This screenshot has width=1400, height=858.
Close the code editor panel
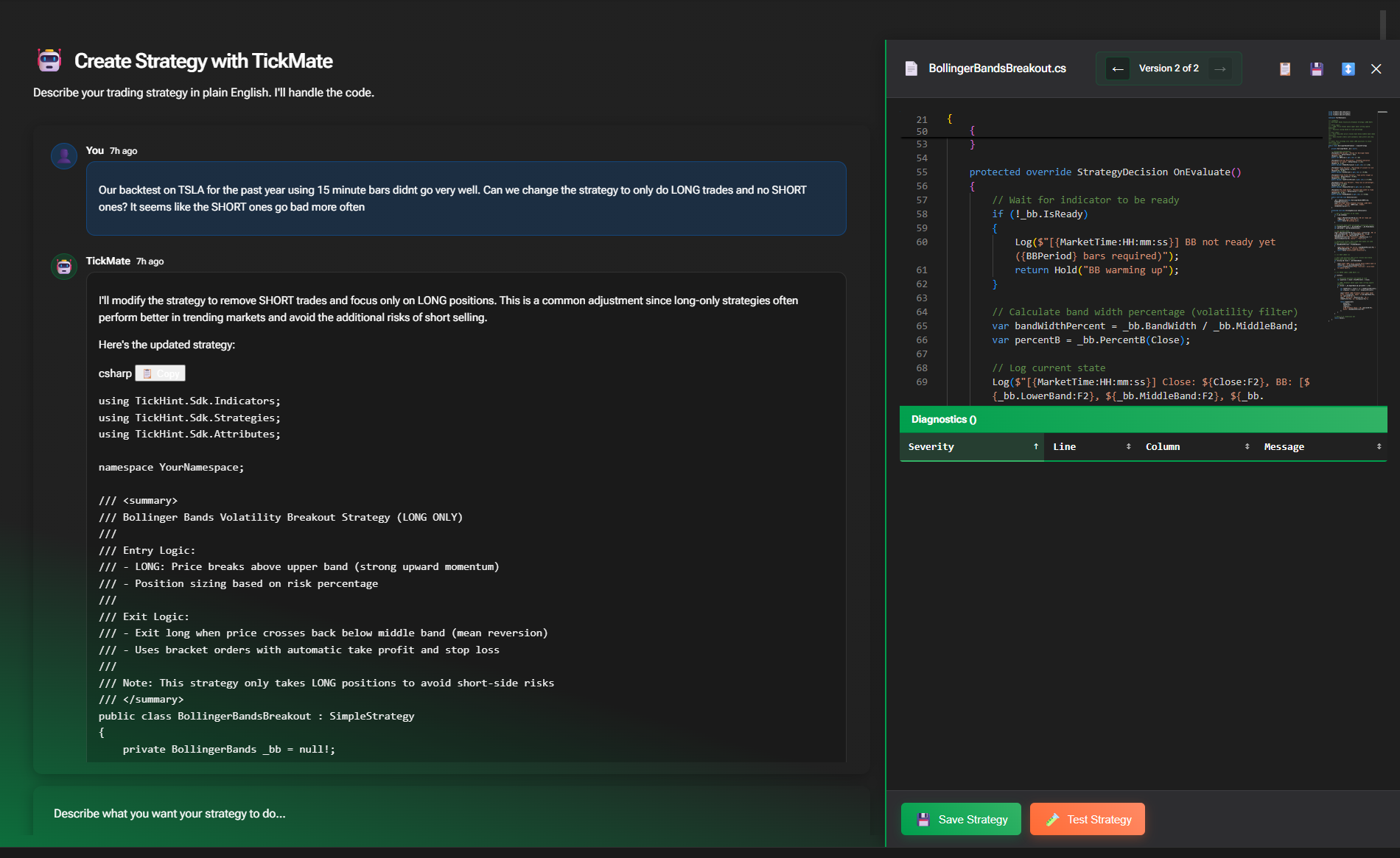(1376, 68)
